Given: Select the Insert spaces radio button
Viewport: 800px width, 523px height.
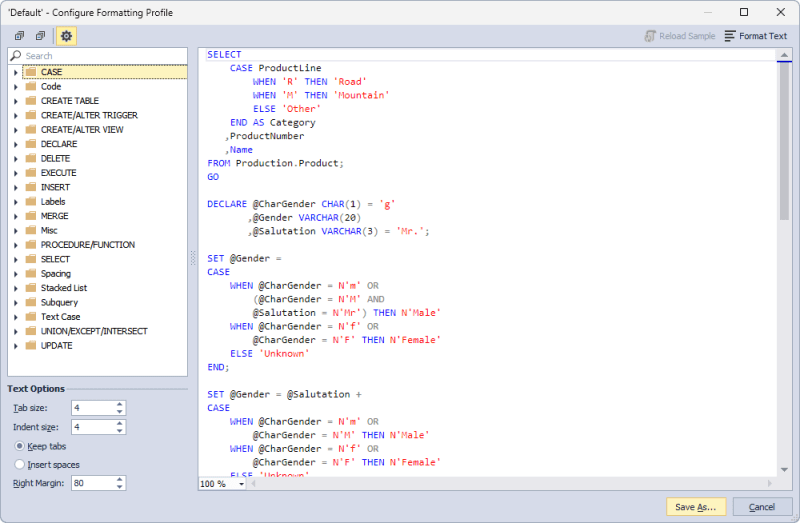Looking at the screenshot, I should [19, 464].
